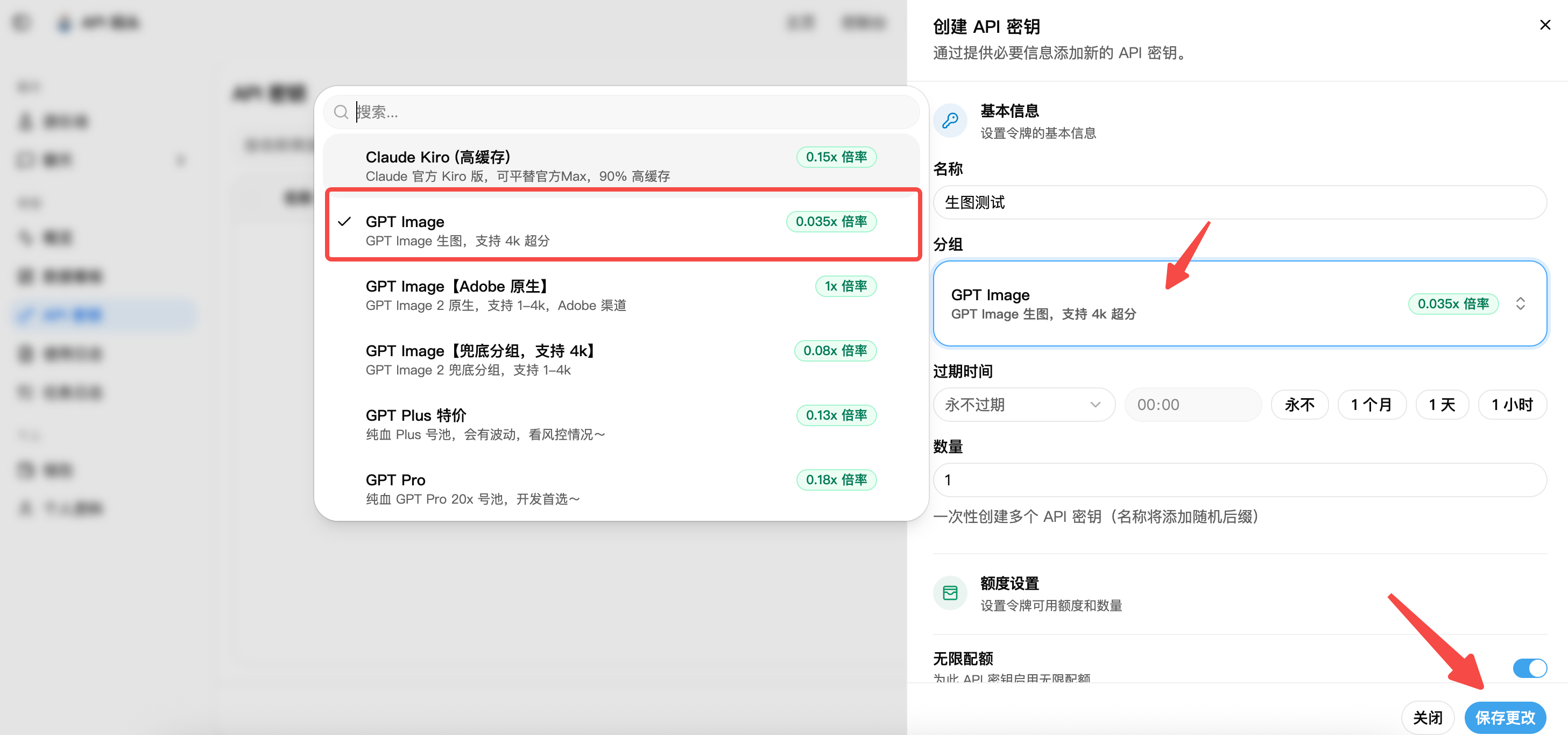Close the 创建 API 密钥 panel with X
This screenshot has width=1568, height=735.
(x=1544, y=25)
